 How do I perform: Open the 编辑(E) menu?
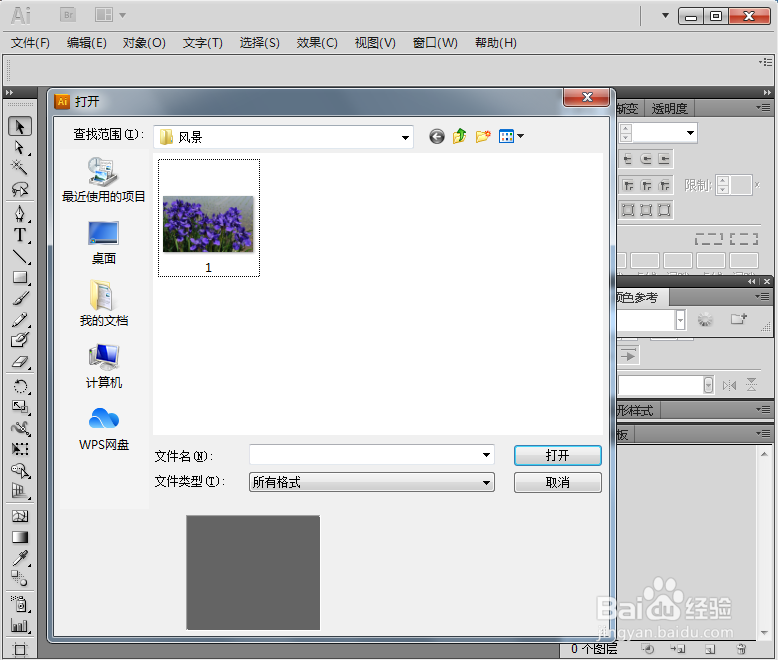tap(86, 43)
